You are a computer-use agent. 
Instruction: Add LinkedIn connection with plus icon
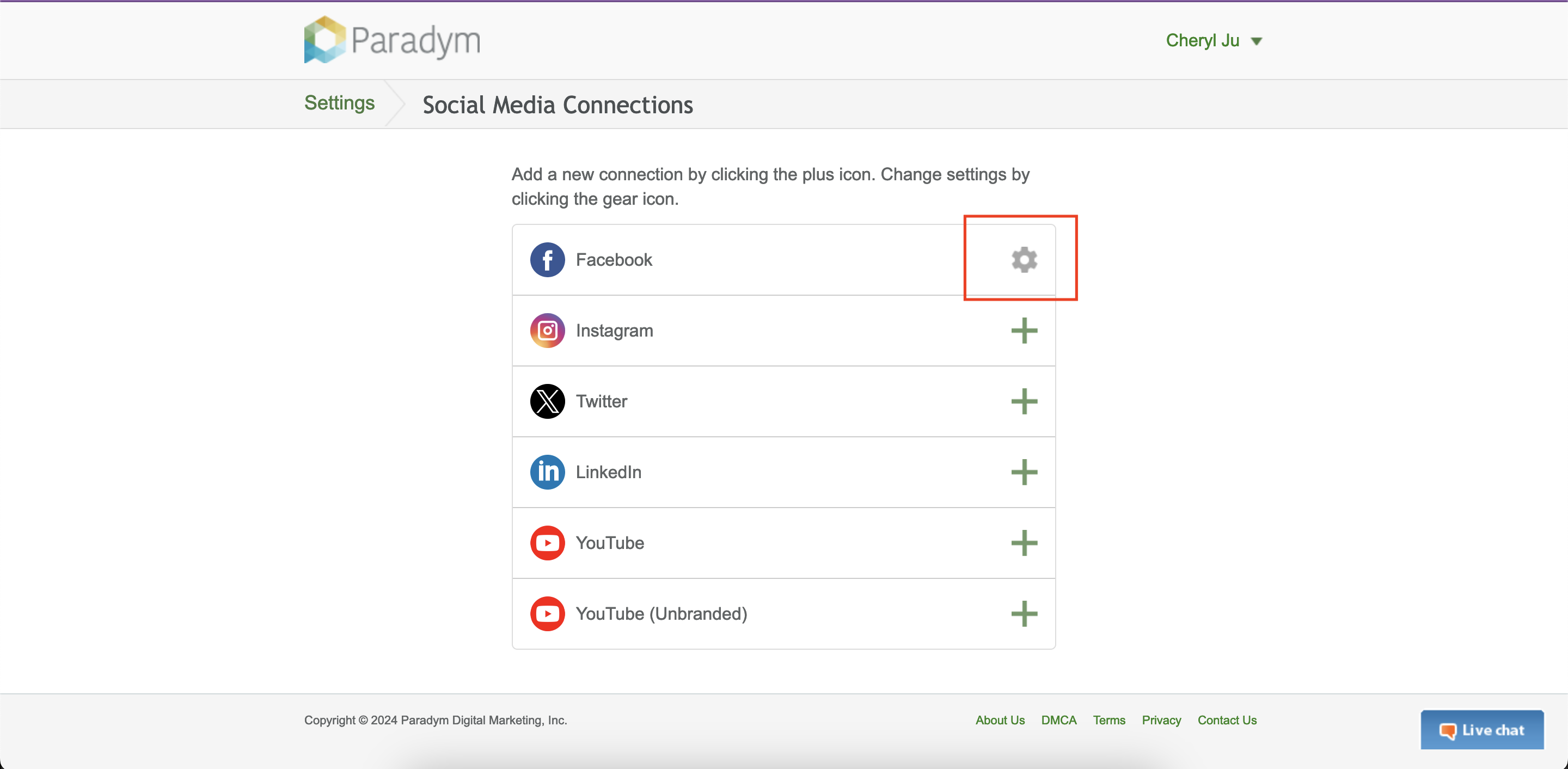point(1024,472)
